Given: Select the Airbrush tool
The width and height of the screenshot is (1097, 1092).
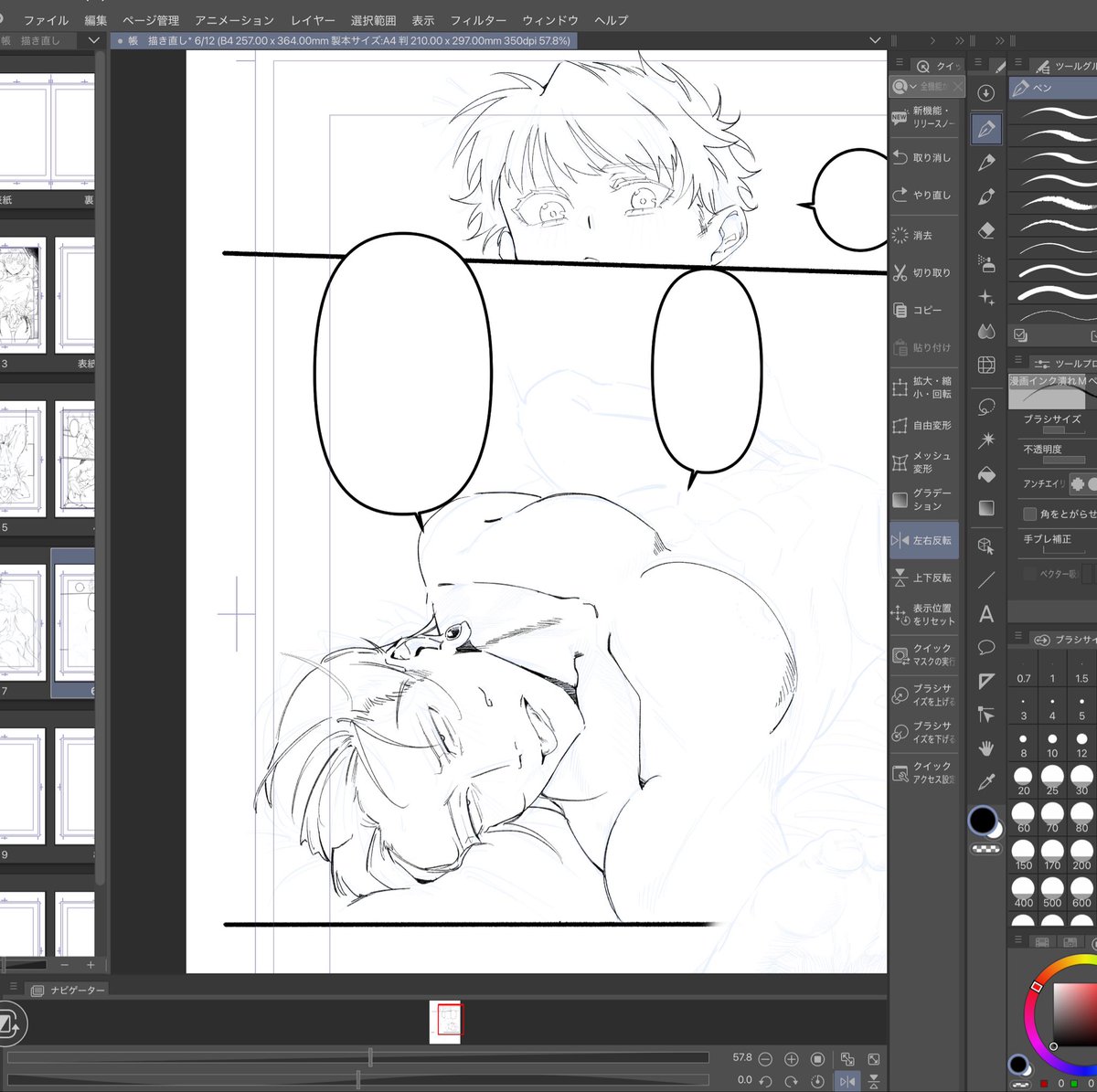Looking at the screenshot, I should click(986, 264).
